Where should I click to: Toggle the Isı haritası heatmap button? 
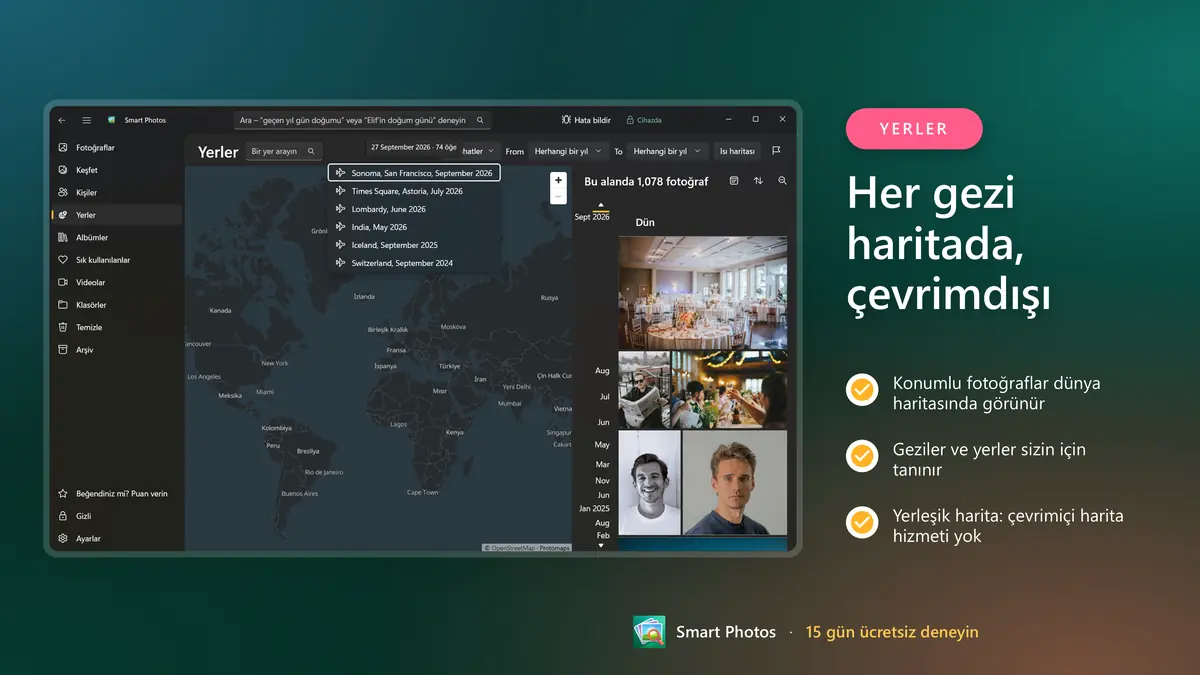[x=737, y=152]
